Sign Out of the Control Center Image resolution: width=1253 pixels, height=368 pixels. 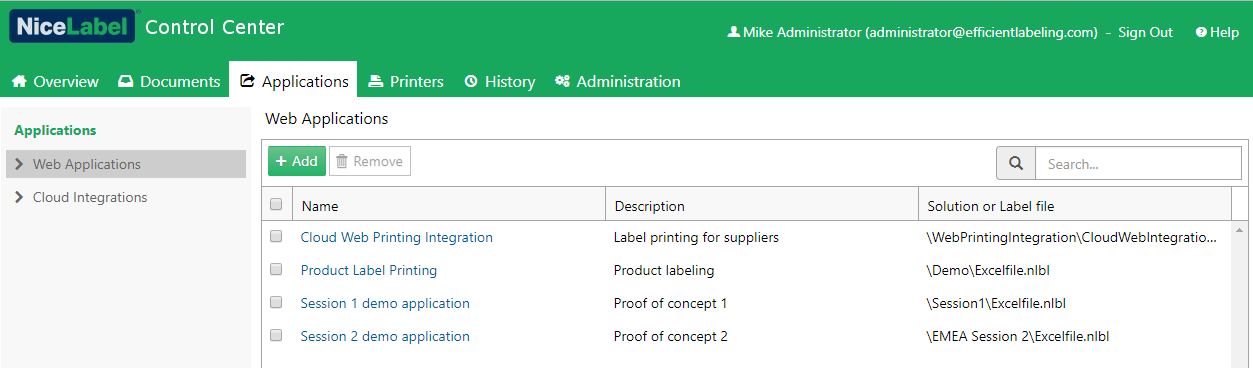tap(1145, 32)
